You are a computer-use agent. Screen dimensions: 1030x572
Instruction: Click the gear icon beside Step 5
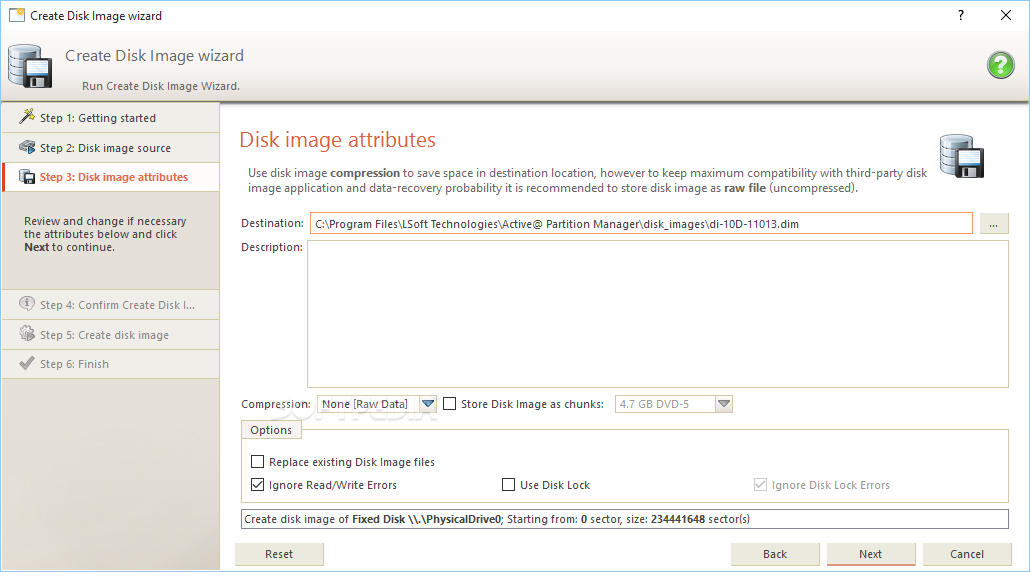pos(27,334)
